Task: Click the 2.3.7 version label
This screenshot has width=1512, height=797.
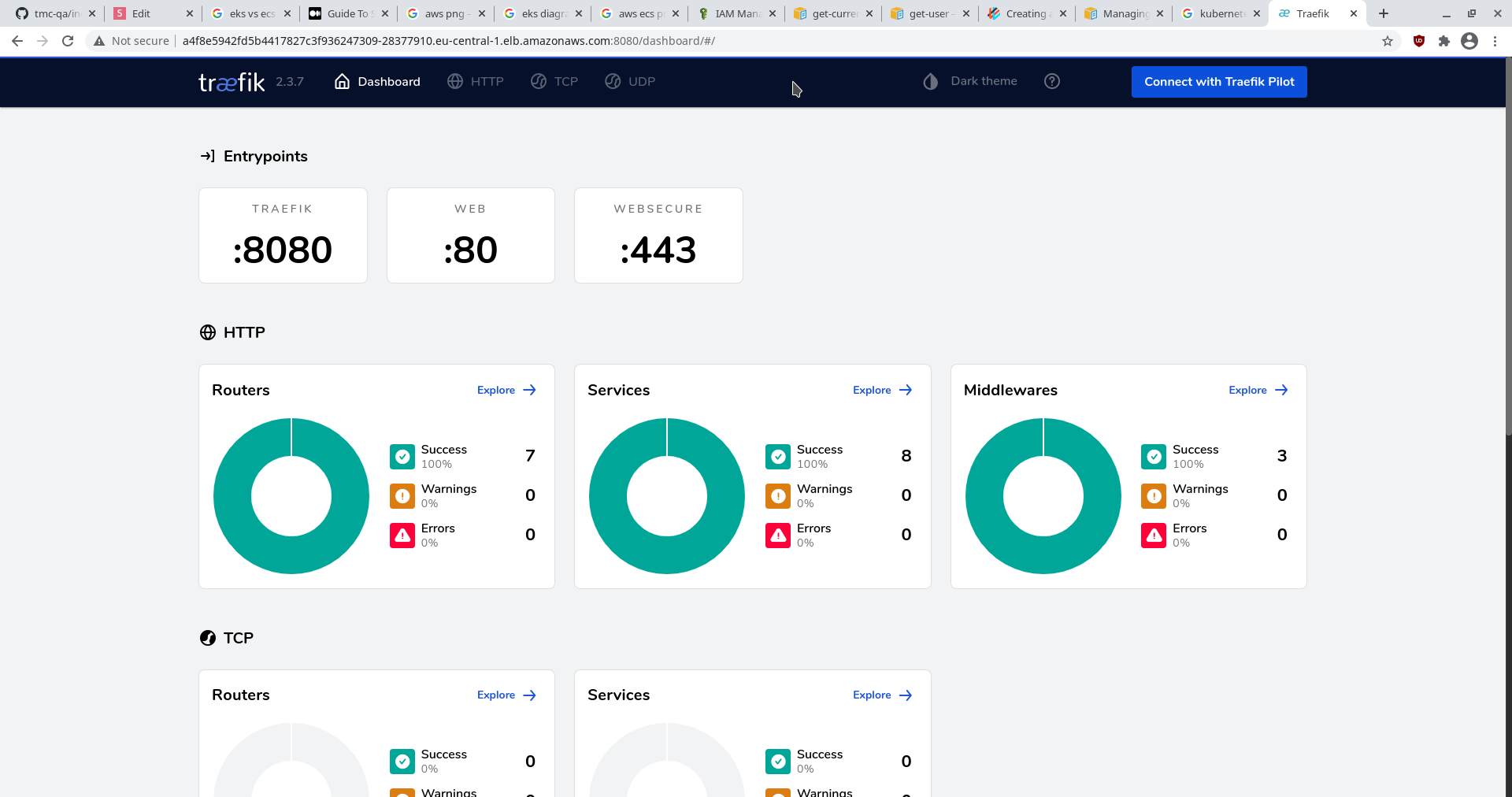Action: [290, 82]
